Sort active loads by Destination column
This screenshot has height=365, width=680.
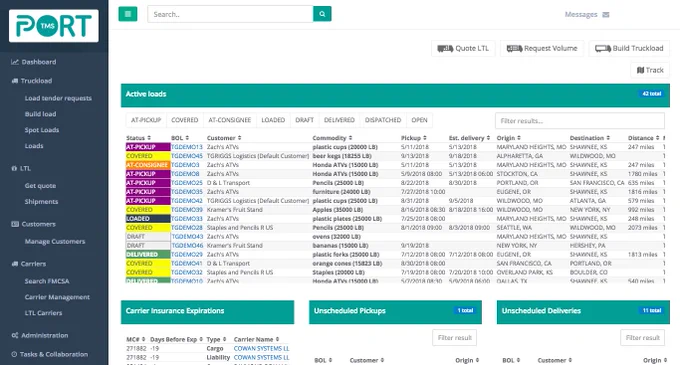590,138
